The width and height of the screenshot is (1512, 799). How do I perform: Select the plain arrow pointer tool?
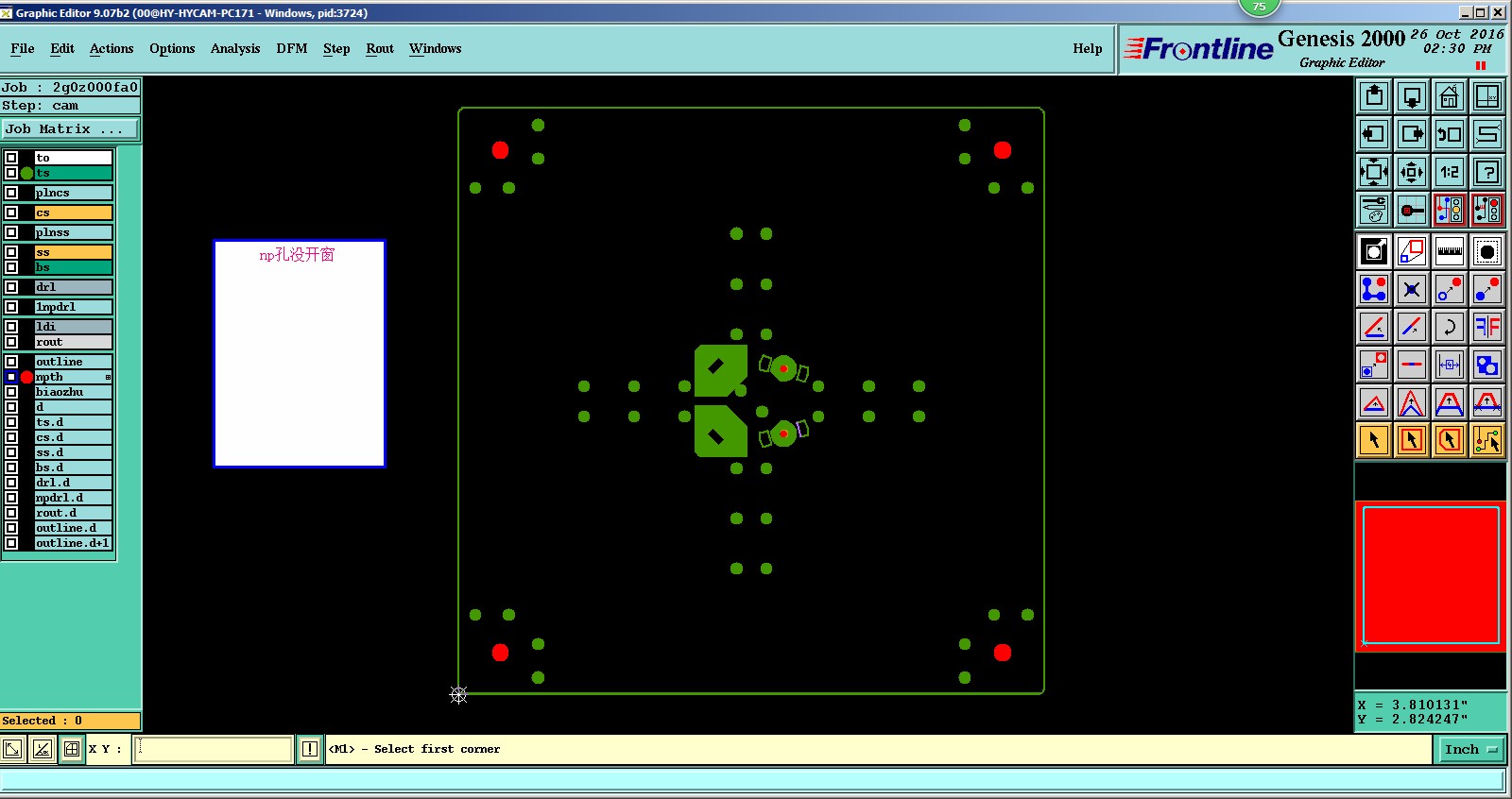click(x=1374, y=440)
